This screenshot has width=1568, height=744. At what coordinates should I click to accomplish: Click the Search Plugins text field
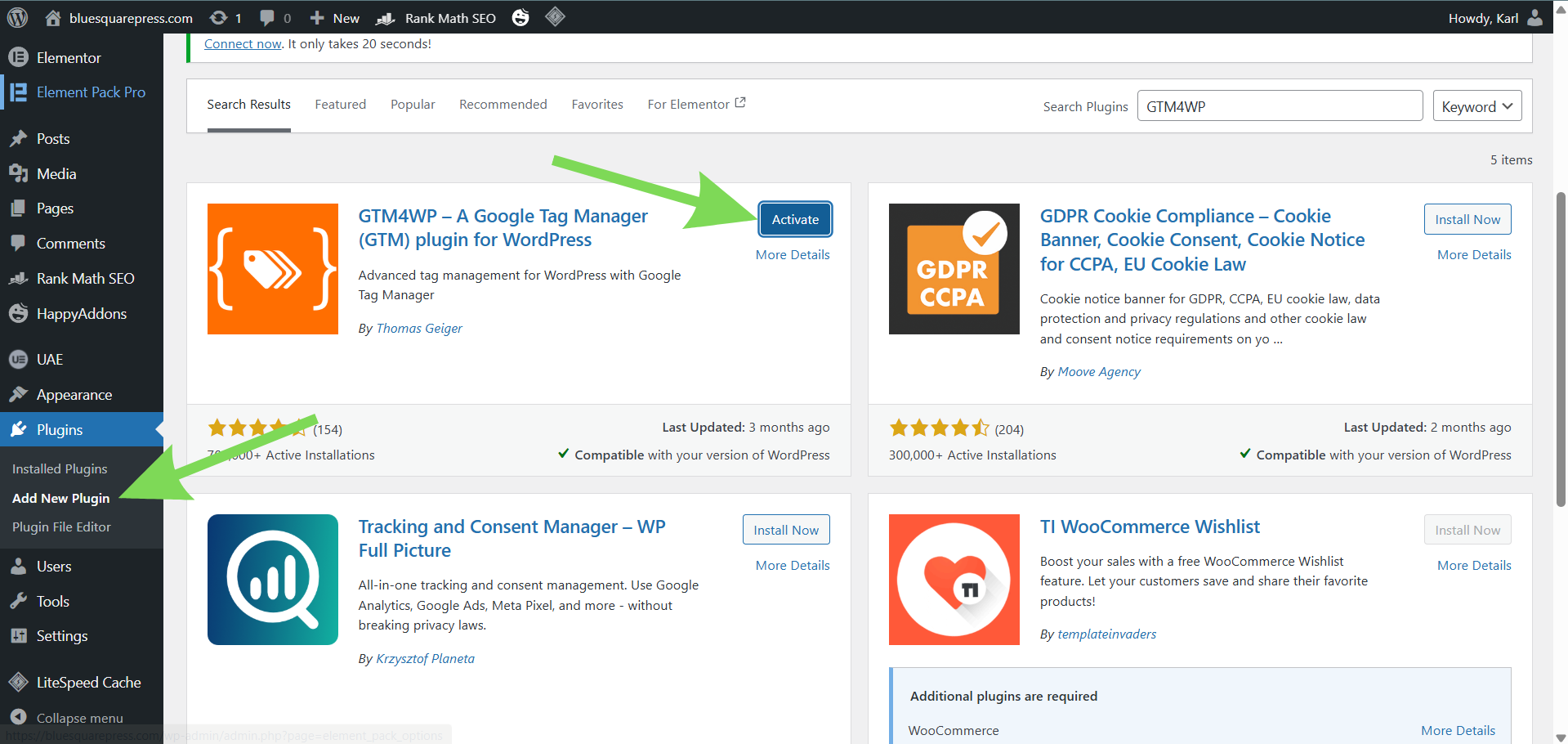click(1280, 106)
